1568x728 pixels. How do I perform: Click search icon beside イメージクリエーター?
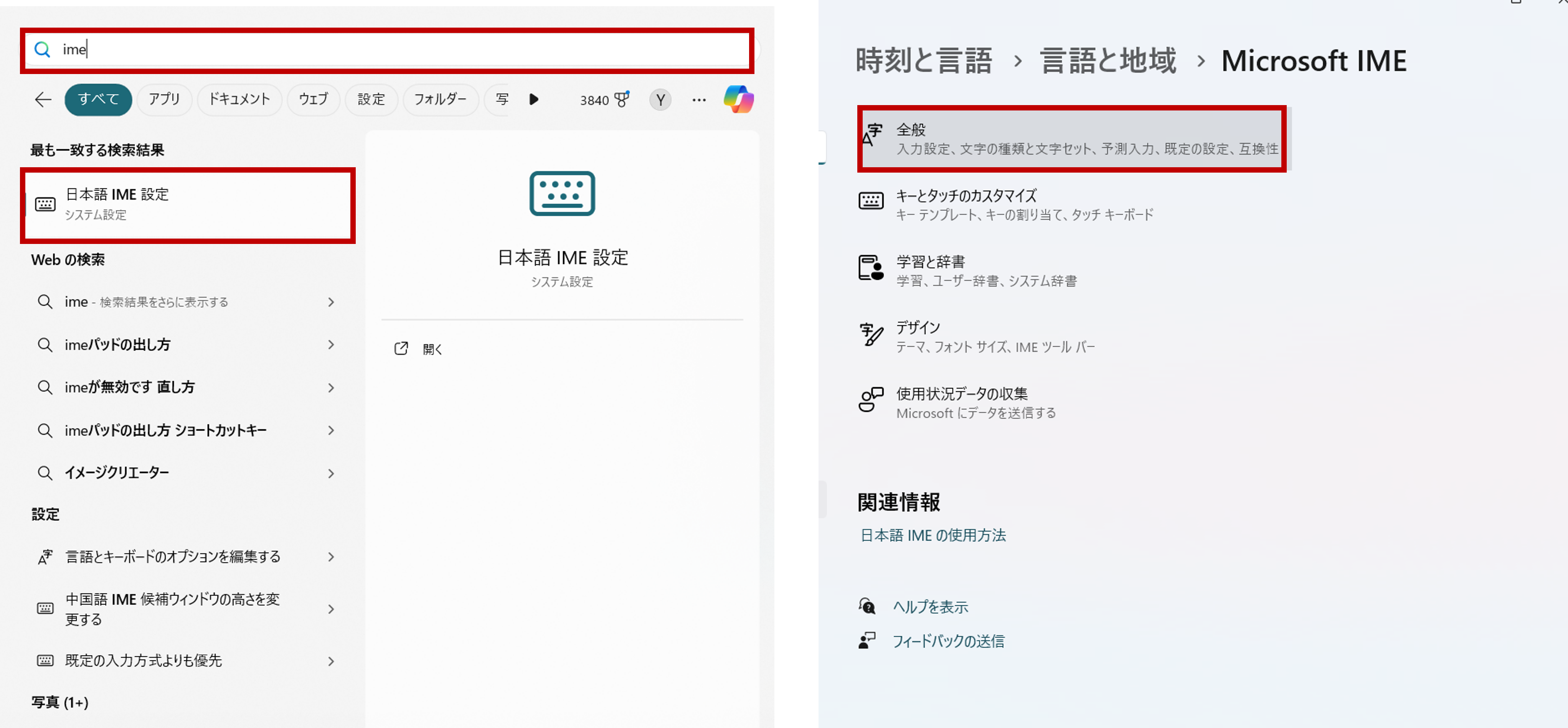point(45,473)
